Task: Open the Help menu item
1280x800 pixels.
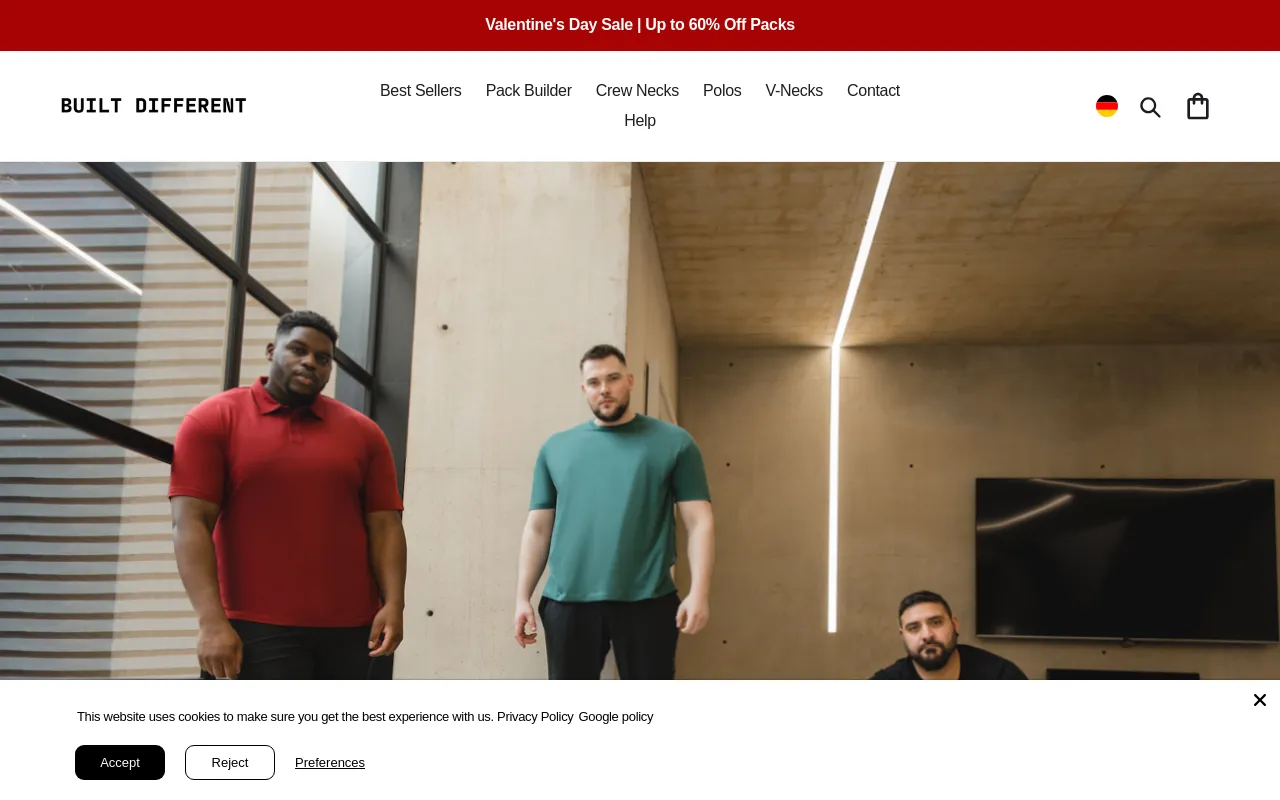Action: (640, 121)
